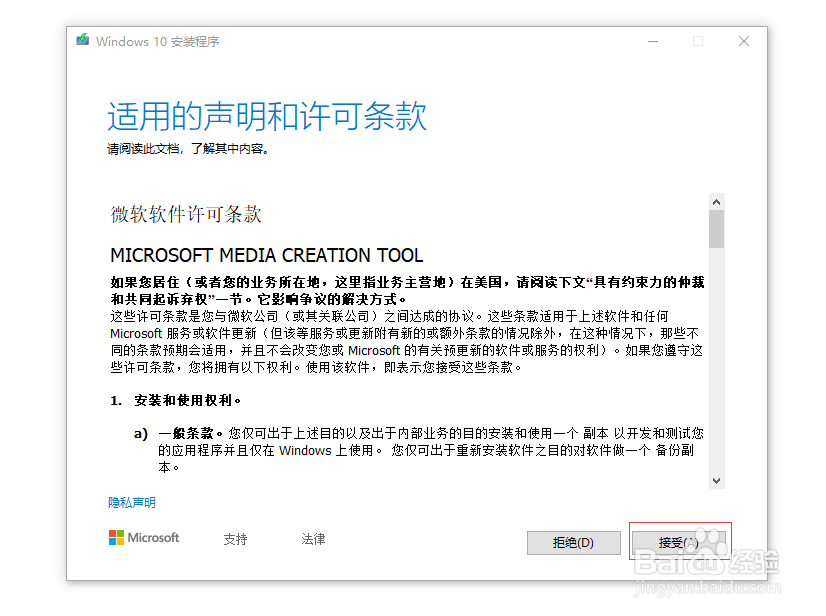Click the Windows 10 setup title bar icon
Screen dimensions: 826x616
[83, 40]
